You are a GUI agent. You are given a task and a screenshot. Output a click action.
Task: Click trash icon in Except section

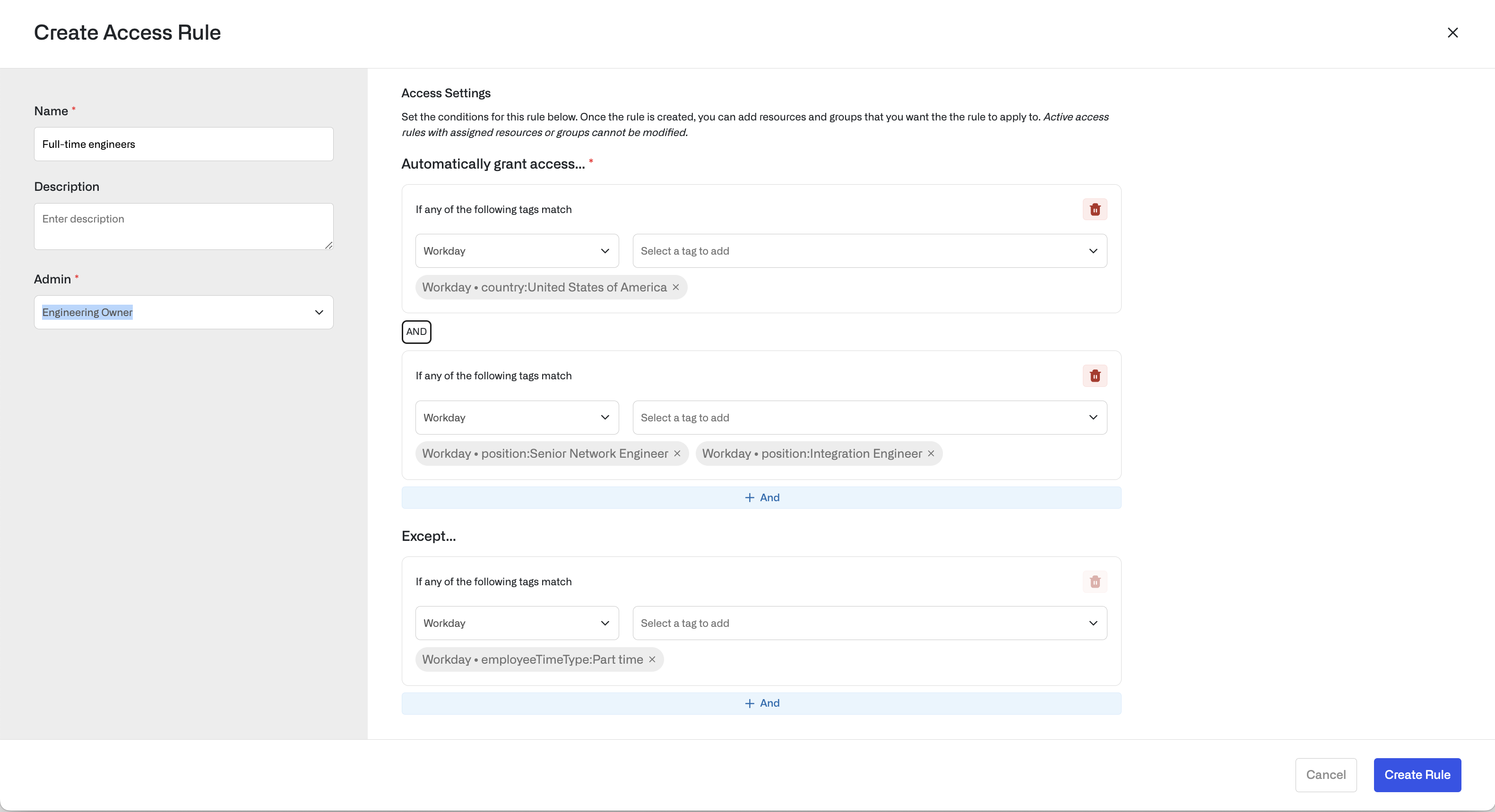click(1095, 582)
